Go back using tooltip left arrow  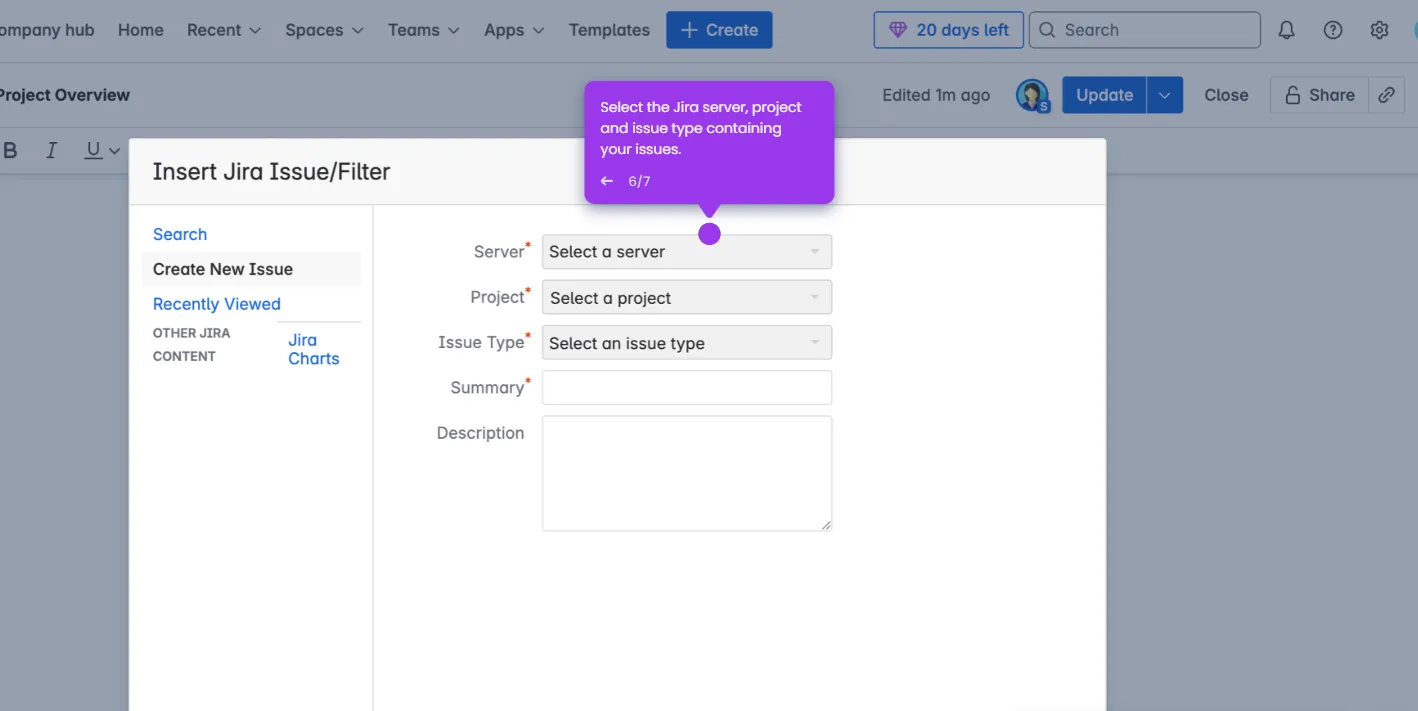[606, 181]
